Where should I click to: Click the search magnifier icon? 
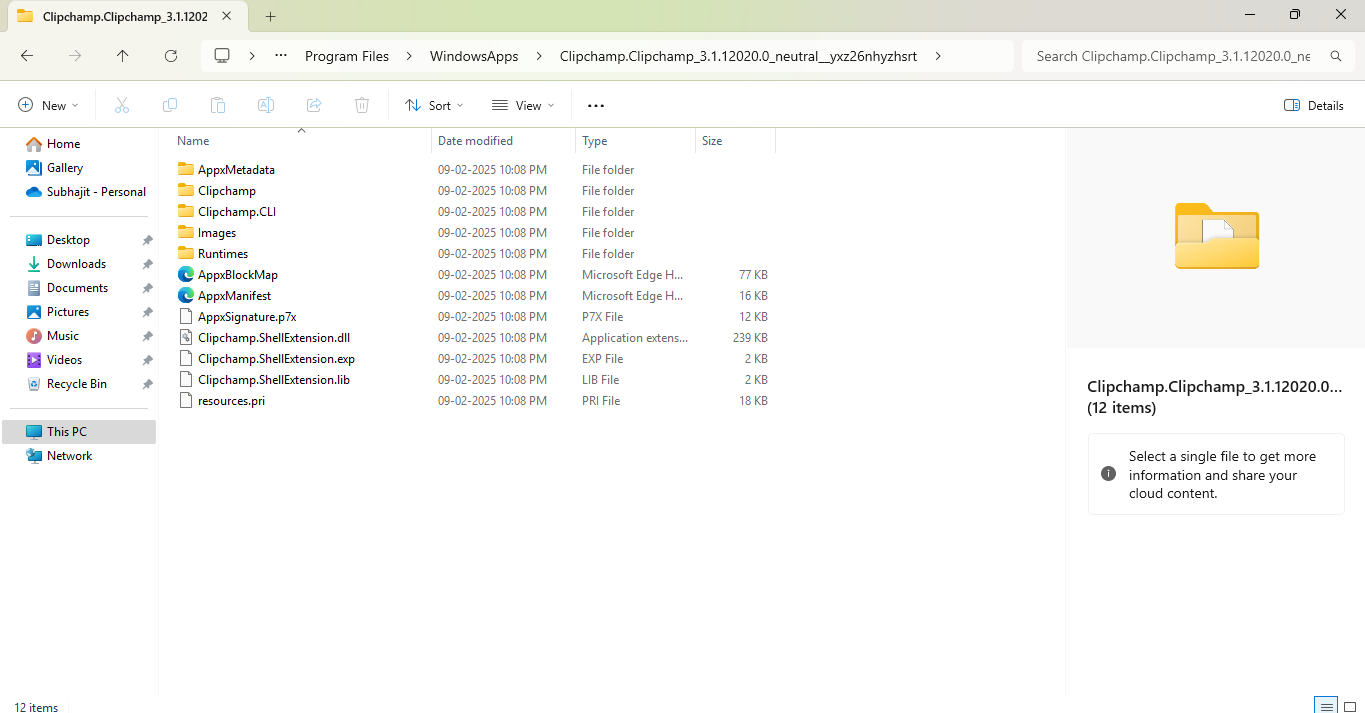tap(1335, 56)
